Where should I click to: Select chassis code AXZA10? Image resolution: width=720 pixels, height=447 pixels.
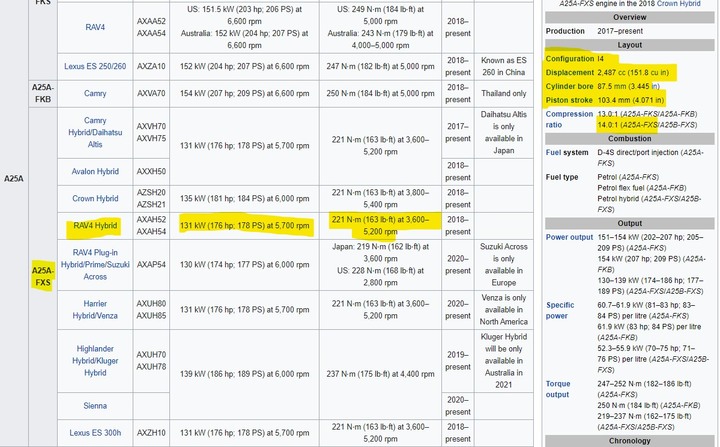click(x=151, y=66)
